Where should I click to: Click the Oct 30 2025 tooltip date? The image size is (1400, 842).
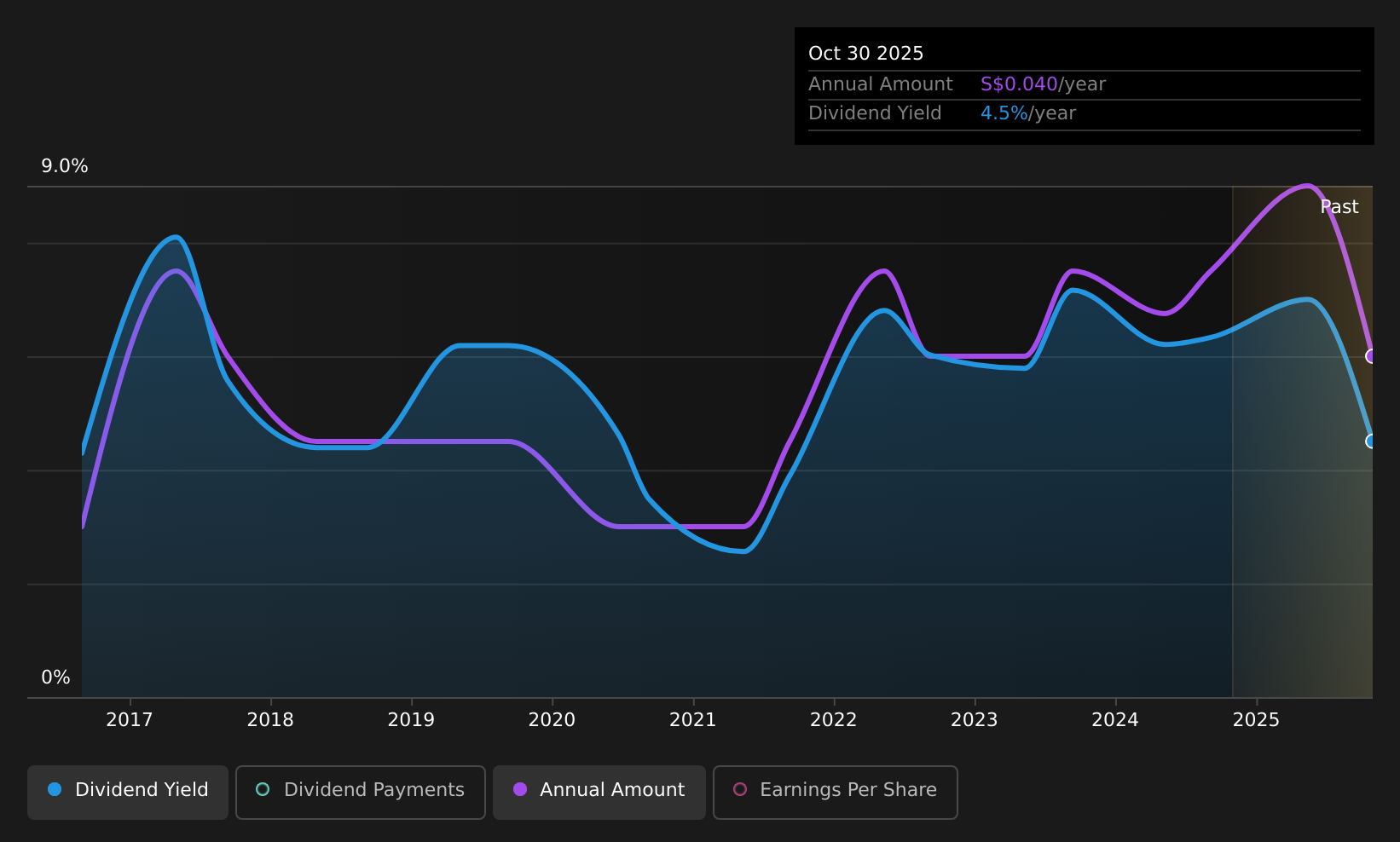click(865, 54)
